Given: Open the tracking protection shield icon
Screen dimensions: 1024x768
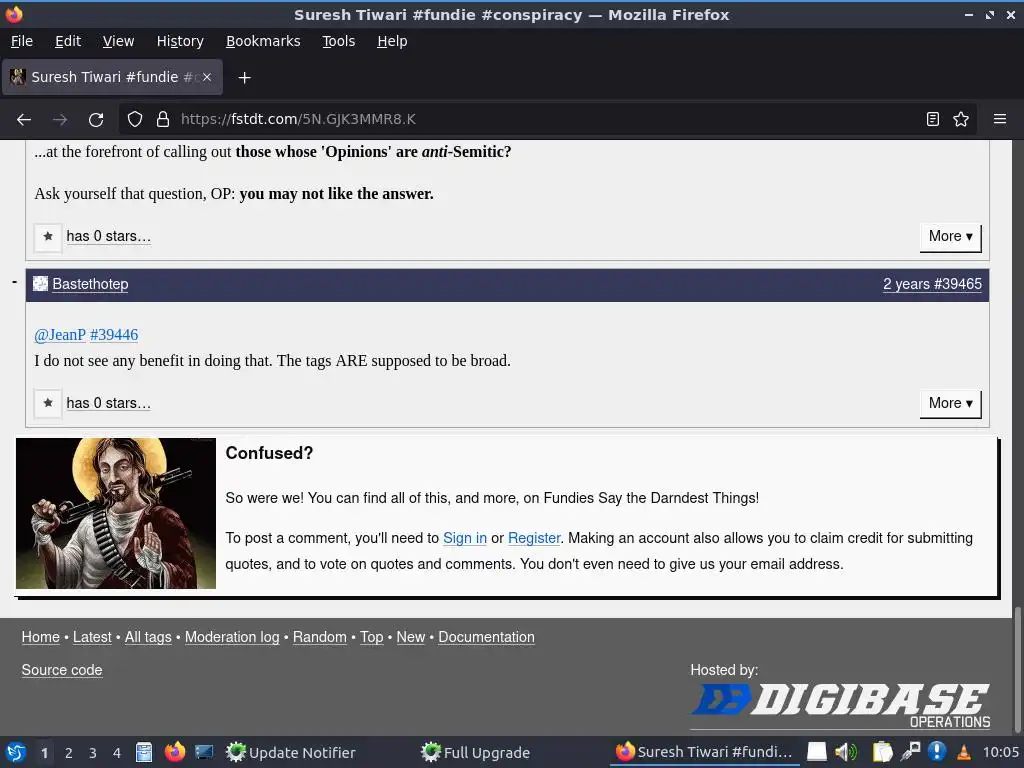Looking at the screenshot, I should click(x=135, y=119).
